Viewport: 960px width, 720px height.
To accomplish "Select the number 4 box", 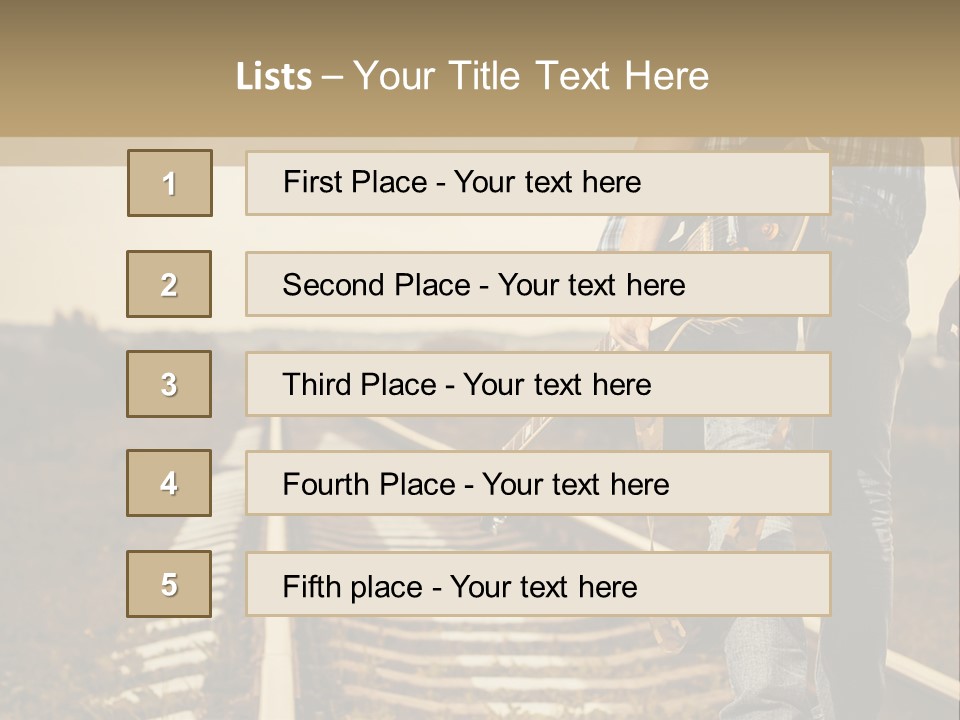I will click(x=169, y=484).
